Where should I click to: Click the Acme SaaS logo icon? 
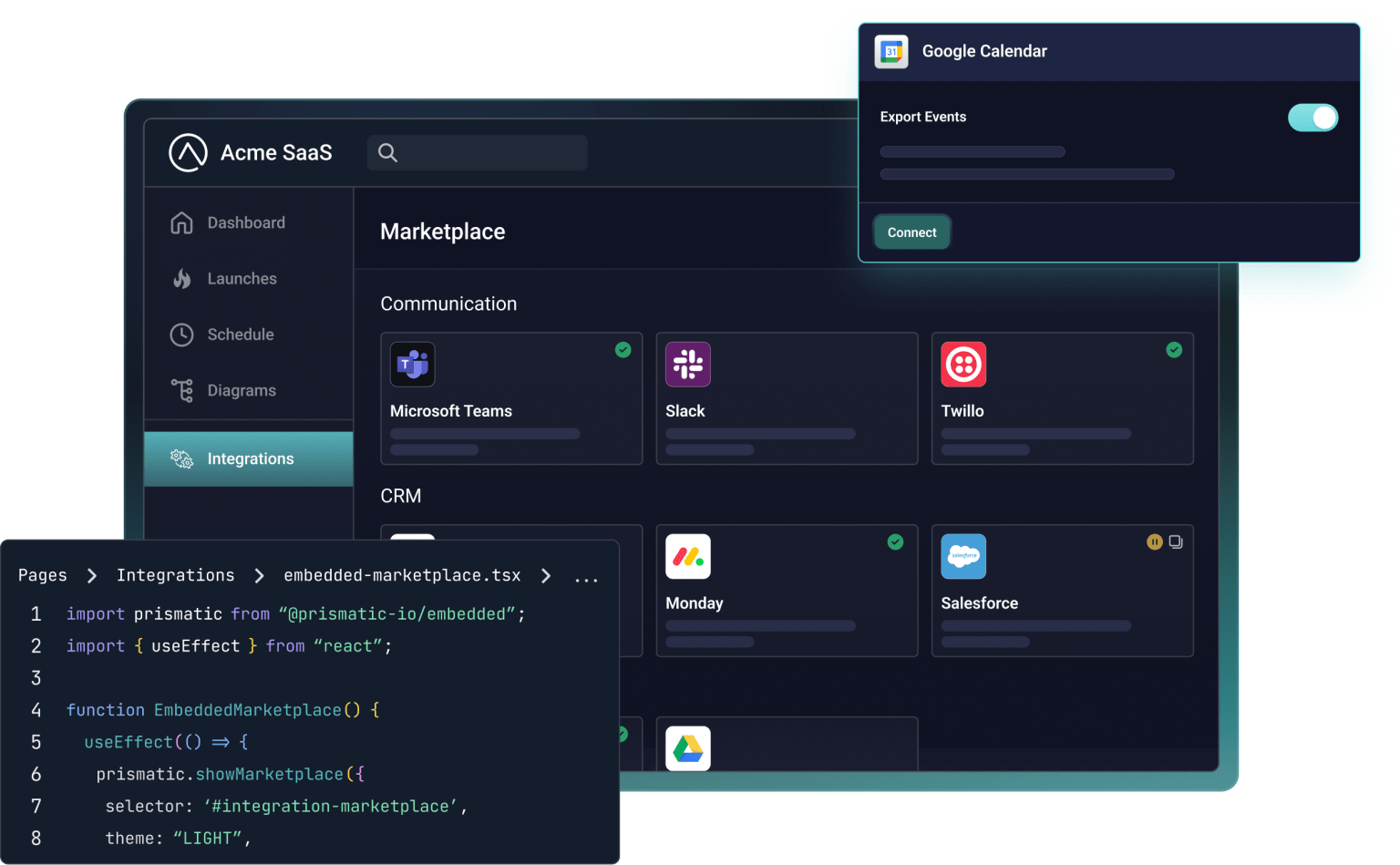(x=188, y=153)
